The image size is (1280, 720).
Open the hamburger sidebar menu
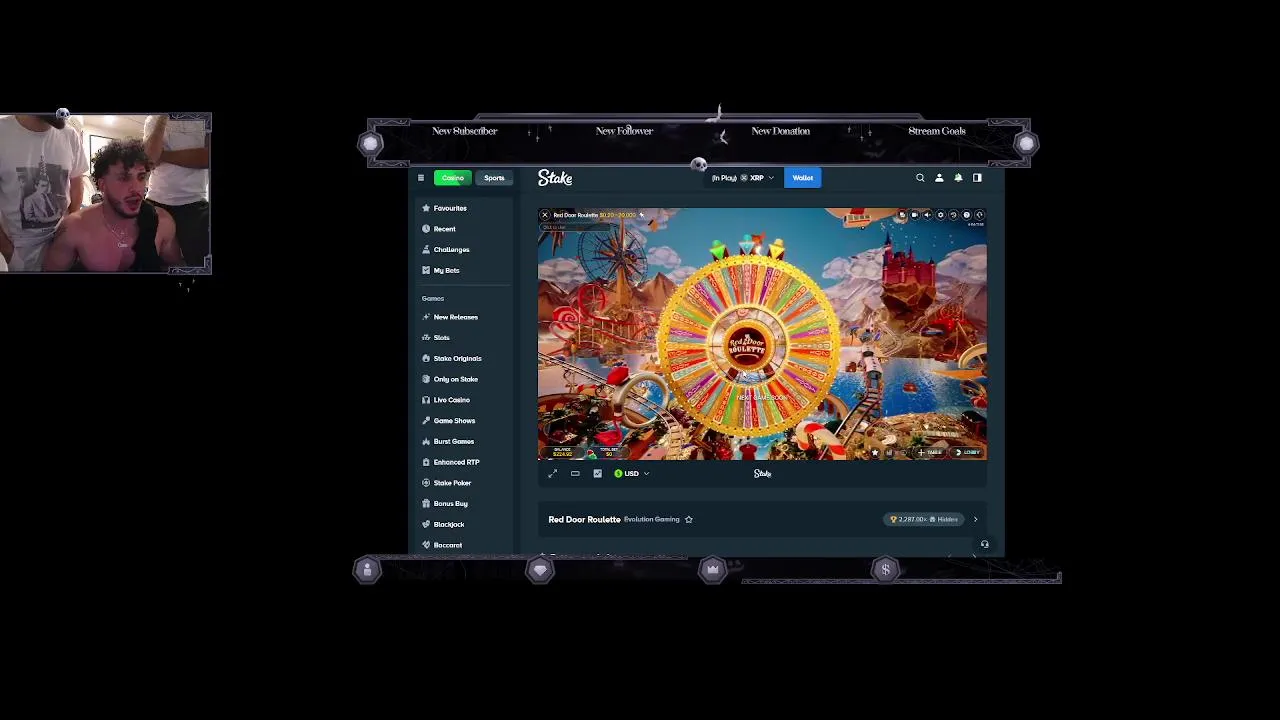click(x=421, y=178)
